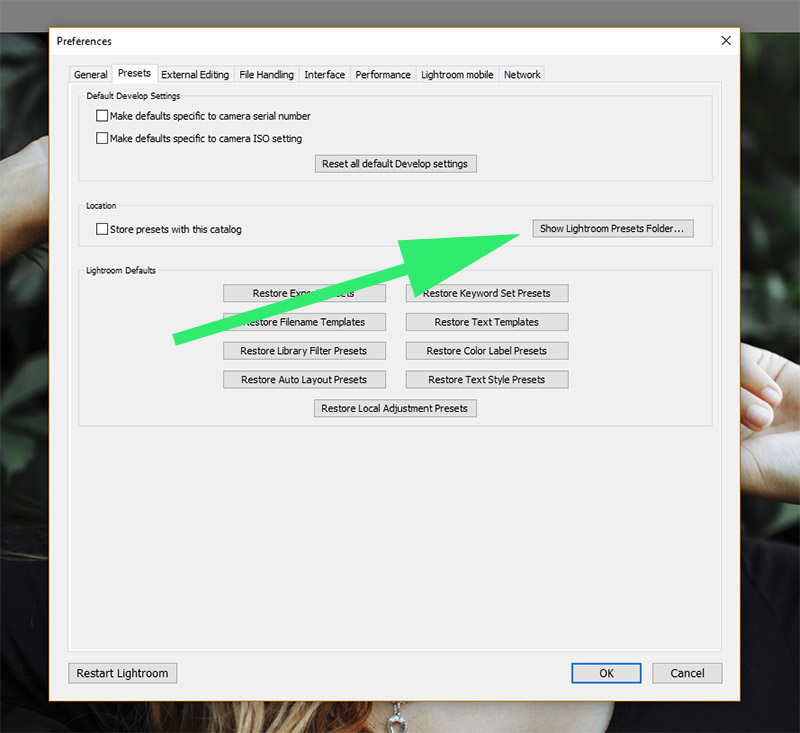The height and width of the screenshot is (733, 800).
Task: Click Reset all default Develop settings
Action: [x=395, y=164]
